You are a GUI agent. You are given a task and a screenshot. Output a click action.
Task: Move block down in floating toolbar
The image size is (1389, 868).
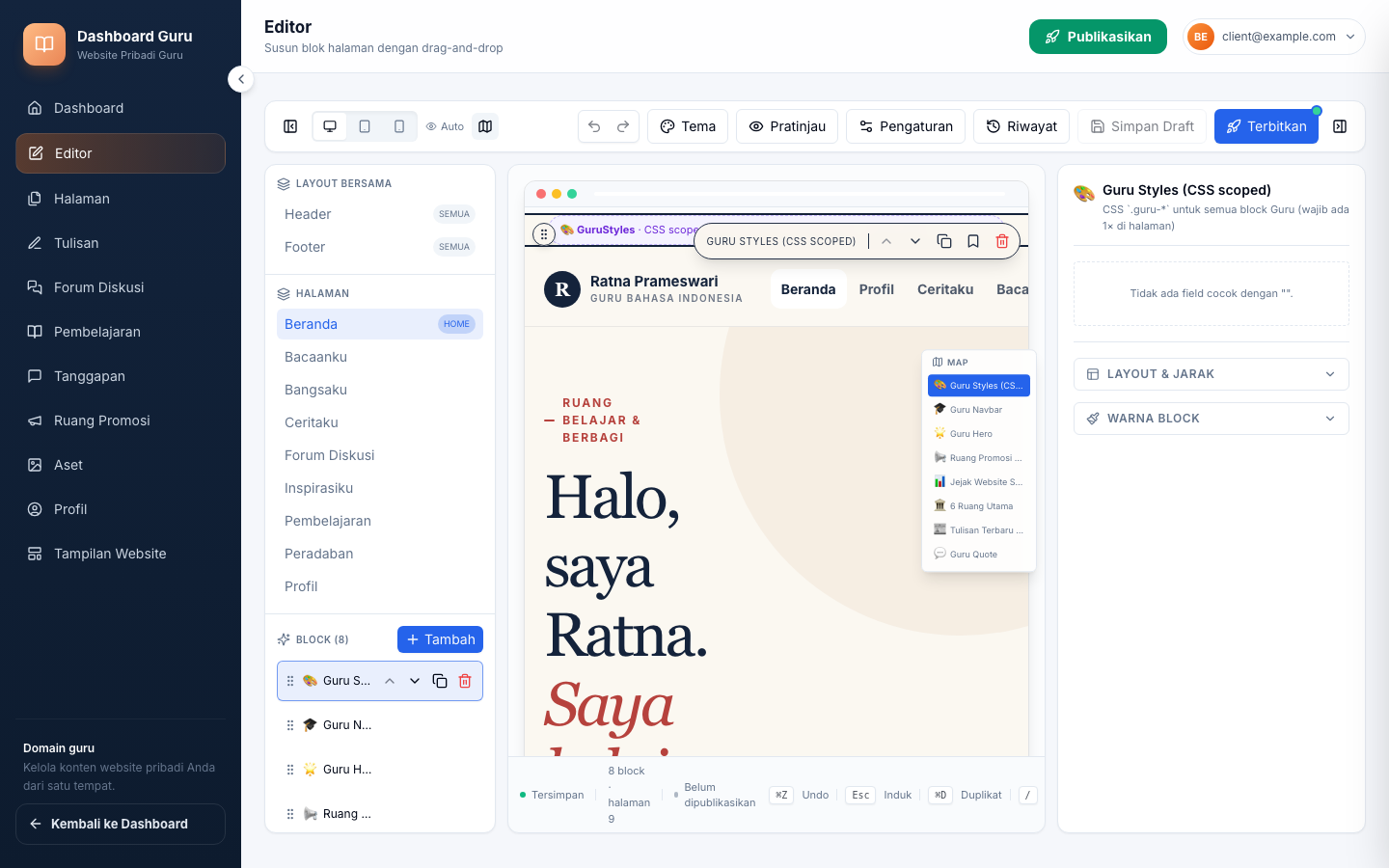[x=915, y=241]
